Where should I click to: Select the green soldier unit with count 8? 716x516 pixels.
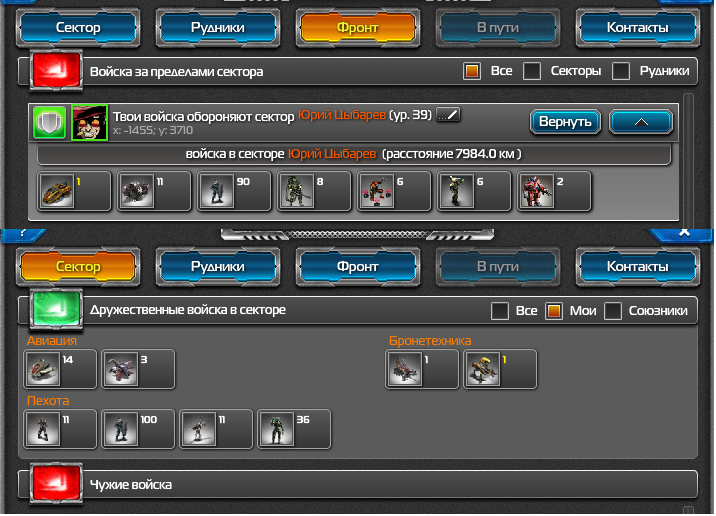pos(314,191)
